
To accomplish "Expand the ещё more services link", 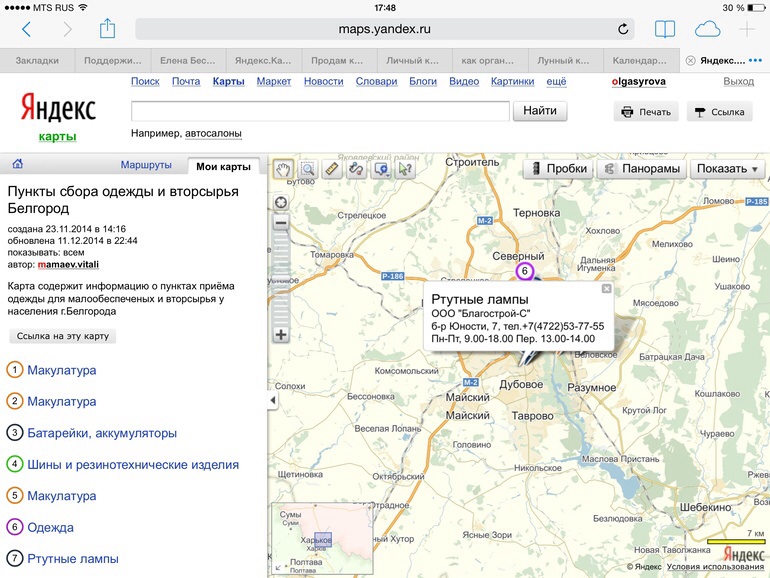I will [556, 82].
